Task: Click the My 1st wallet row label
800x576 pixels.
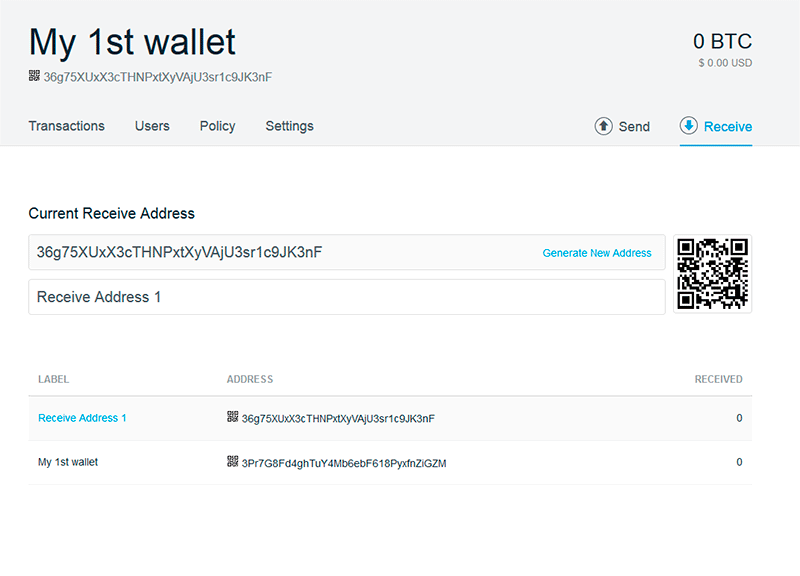Action: 68,462
